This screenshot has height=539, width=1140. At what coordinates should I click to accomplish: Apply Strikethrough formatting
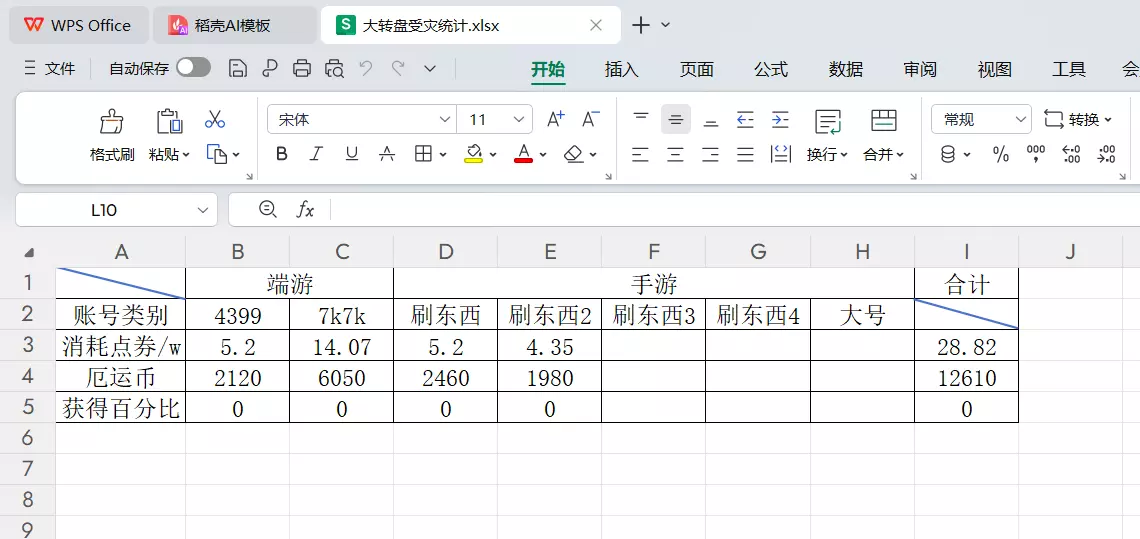[388, 154]
